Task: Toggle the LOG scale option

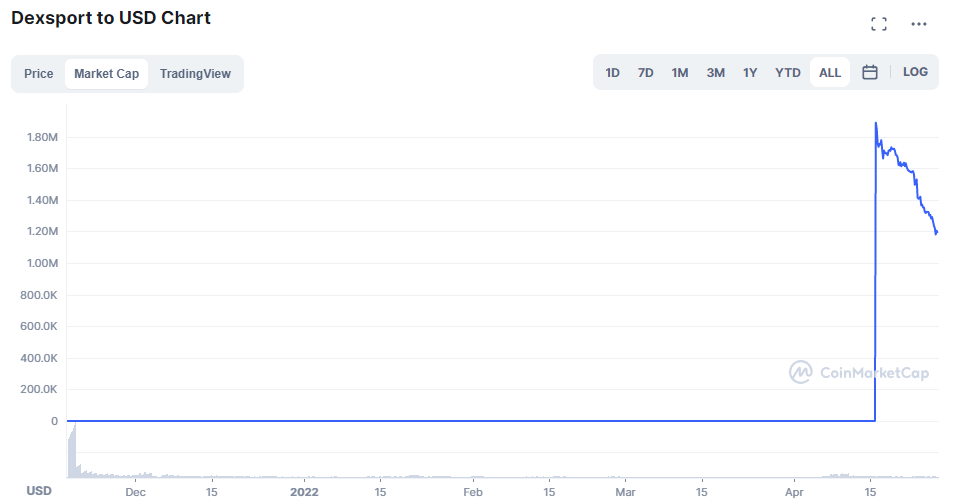Action: pos(915,72)
